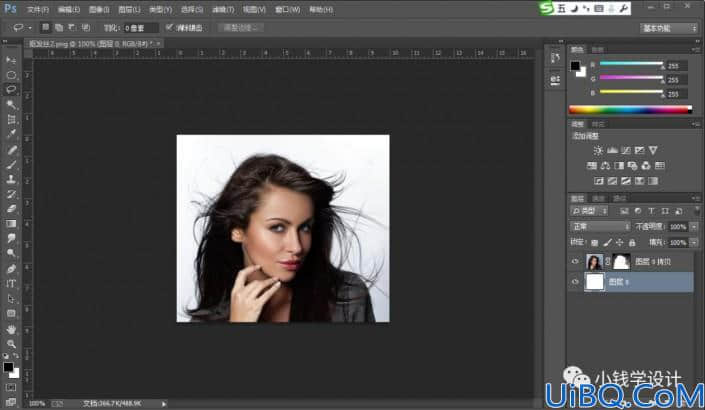Image resolution: width=705 pixels, height=410 pixels.
Task: Open the 文件(F) menu
Action: (x=38, y=9)
